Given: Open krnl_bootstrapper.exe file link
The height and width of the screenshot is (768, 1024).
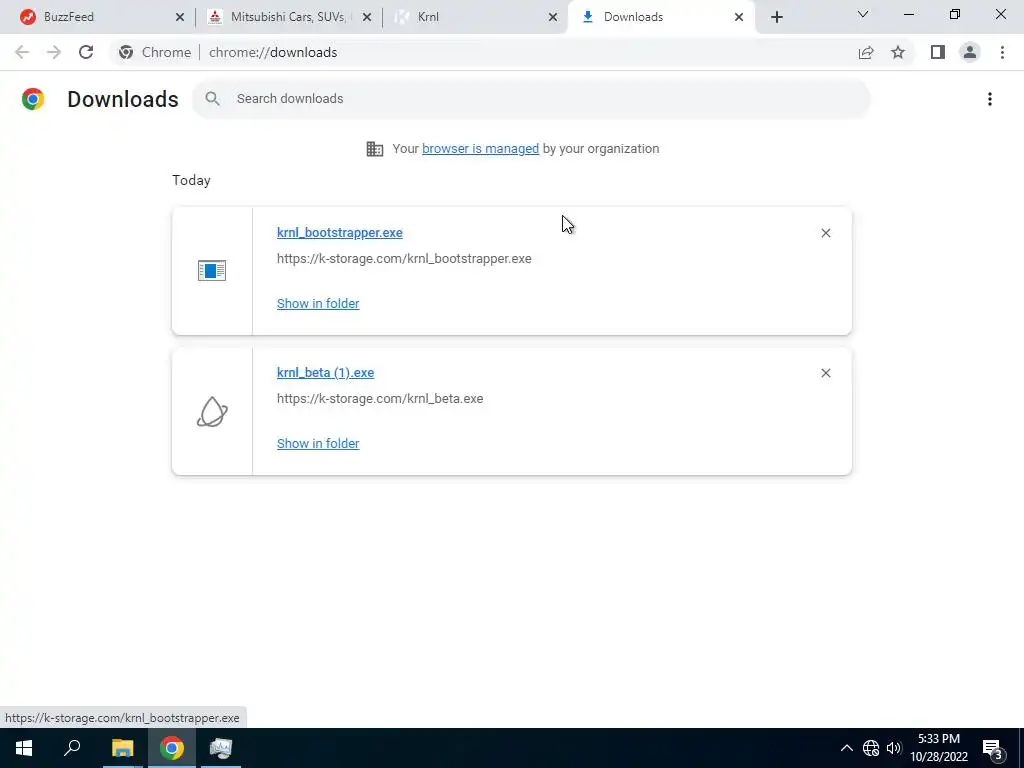Looking at the screenshot, I should coord(340,232).
